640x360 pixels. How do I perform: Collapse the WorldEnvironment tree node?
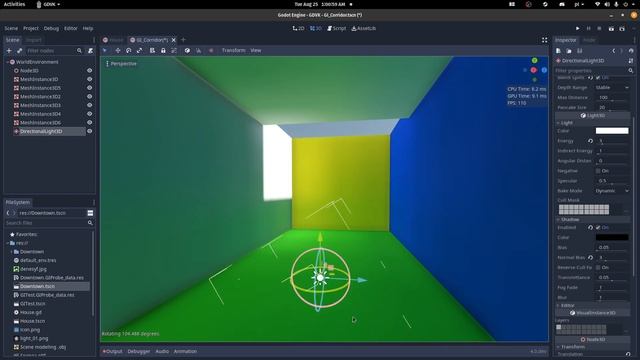click(7, 62)
